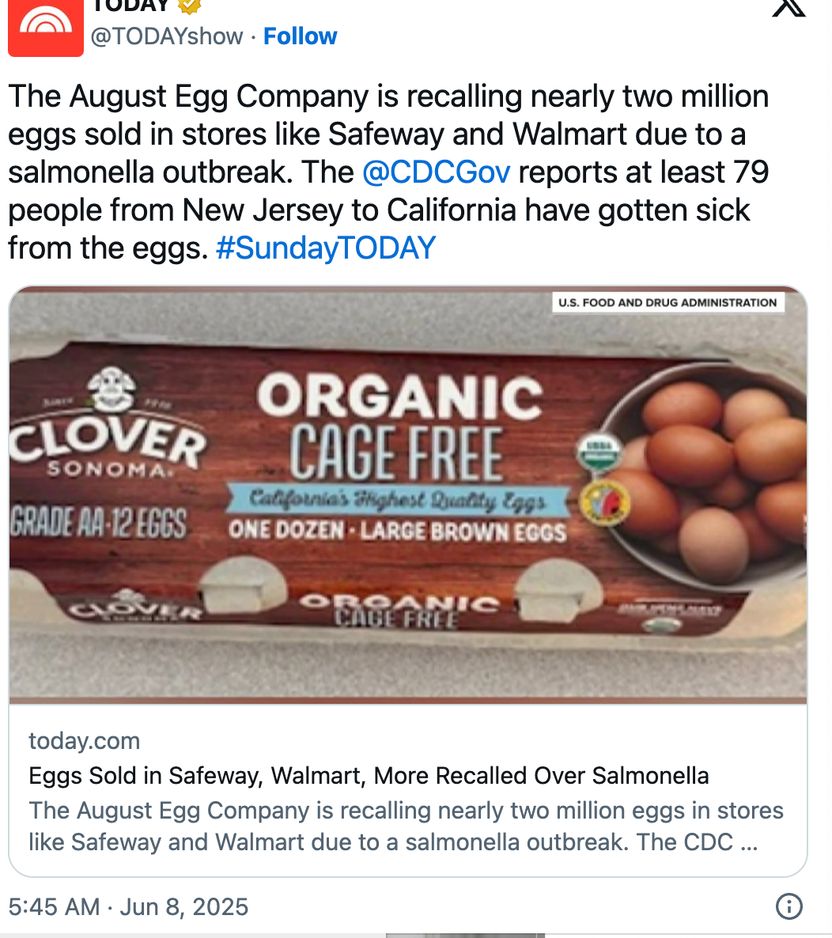
Task: Click the Clover Sonoma logo on carton
Action: (x=109, y=430)
